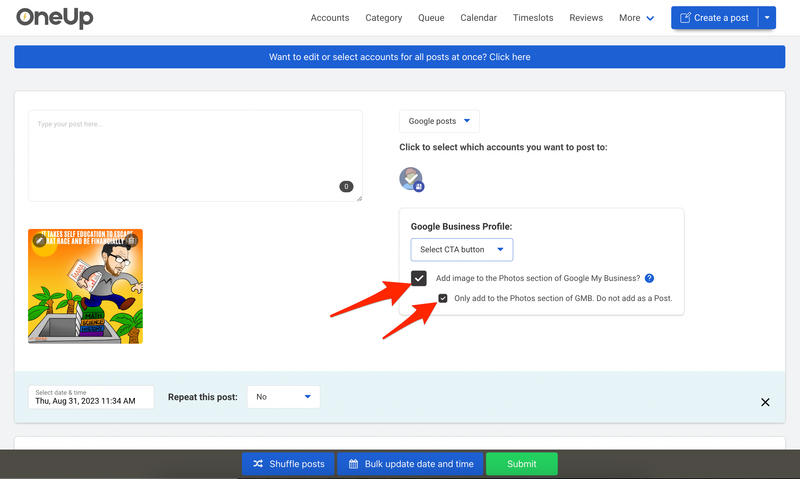
Task: Click the trash icon on image thumbnail
Action: pos(132,240)
